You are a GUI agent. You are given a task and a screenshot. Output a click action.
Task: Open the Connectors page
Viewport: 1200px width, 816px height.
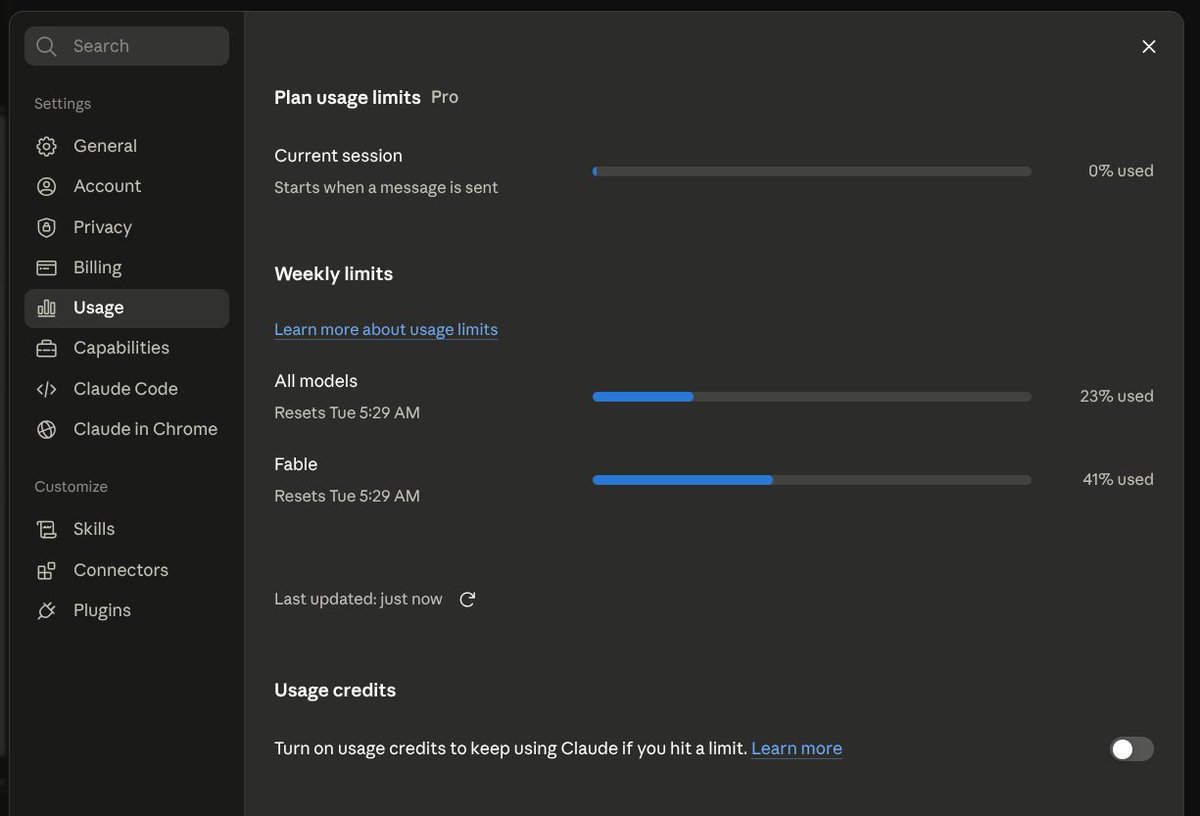click(127, 570)
